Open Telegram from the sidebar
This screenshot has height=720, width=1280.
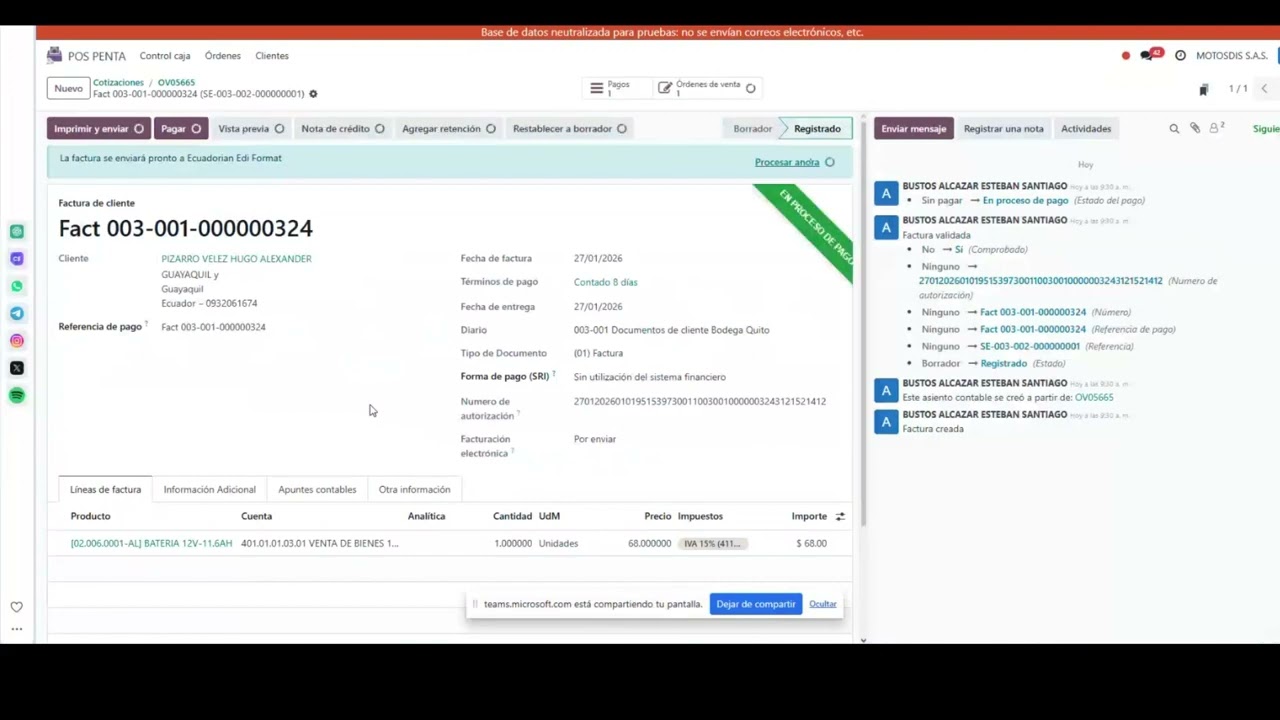click(17, 313)
